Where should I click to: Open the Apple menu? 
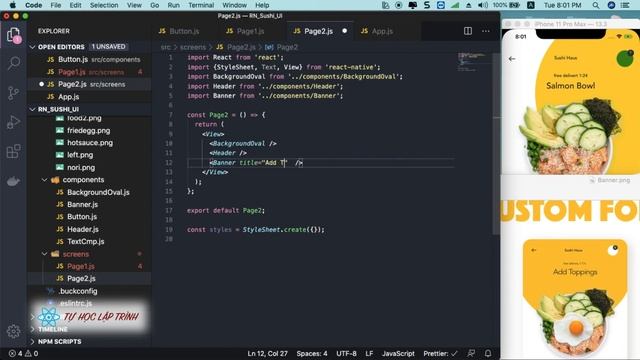[13, 5]
